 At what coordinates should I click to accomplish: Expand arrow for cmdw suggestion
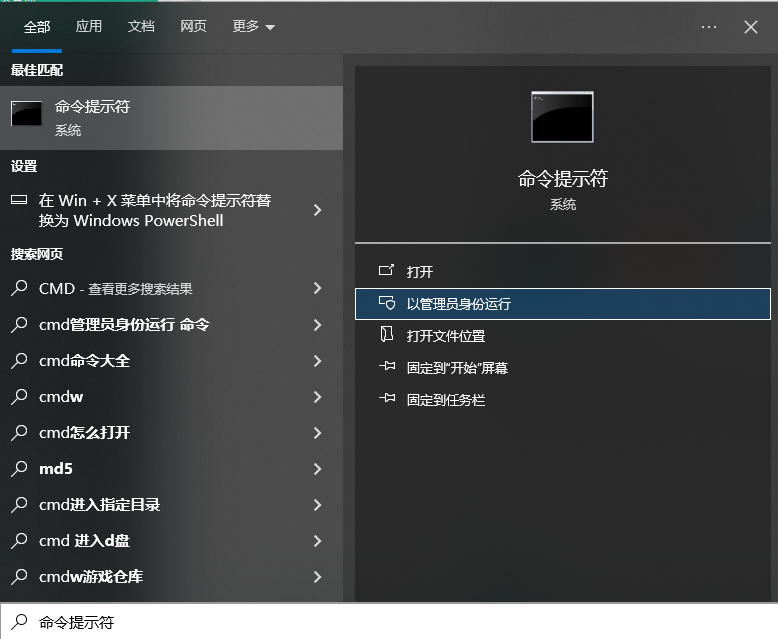[318, 397]
